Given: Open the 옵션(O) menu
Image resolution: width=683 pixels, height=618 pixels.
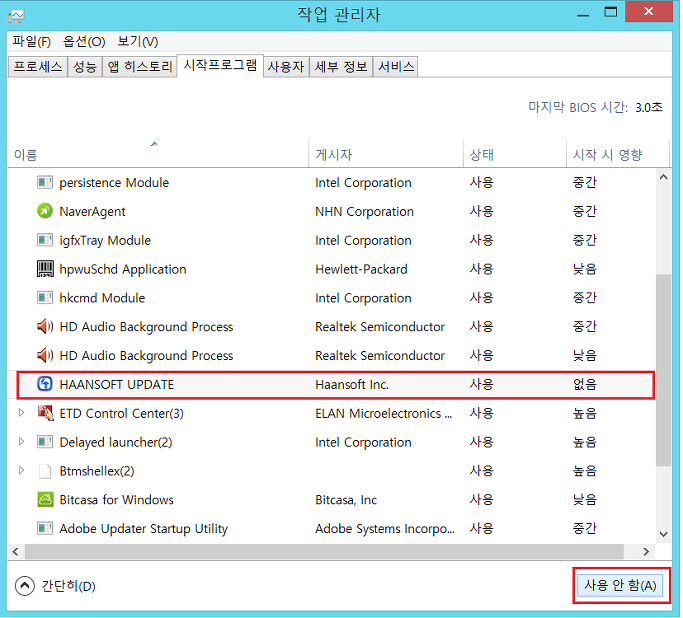Looking at the screenshot, I should point(84,42).
